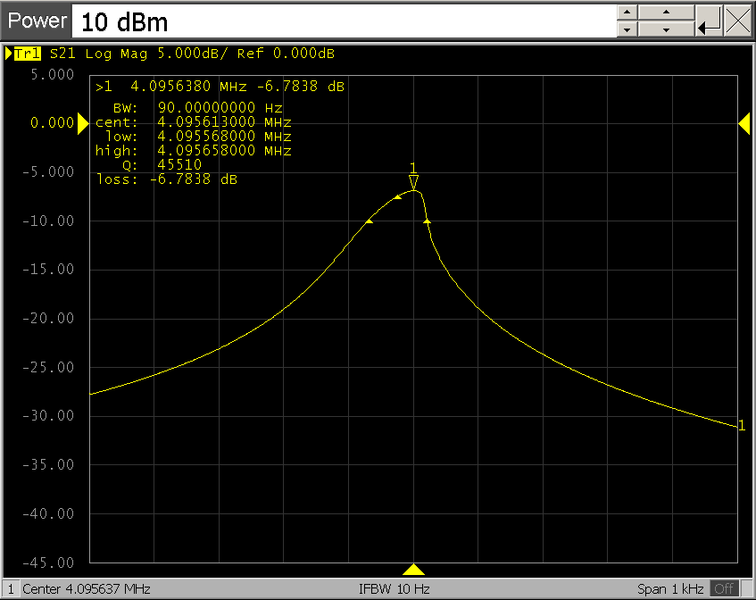The width and height of the screenshot is (756, 600).
Task: Click the small up arrow stepper for power
Action: click(626, 12)
